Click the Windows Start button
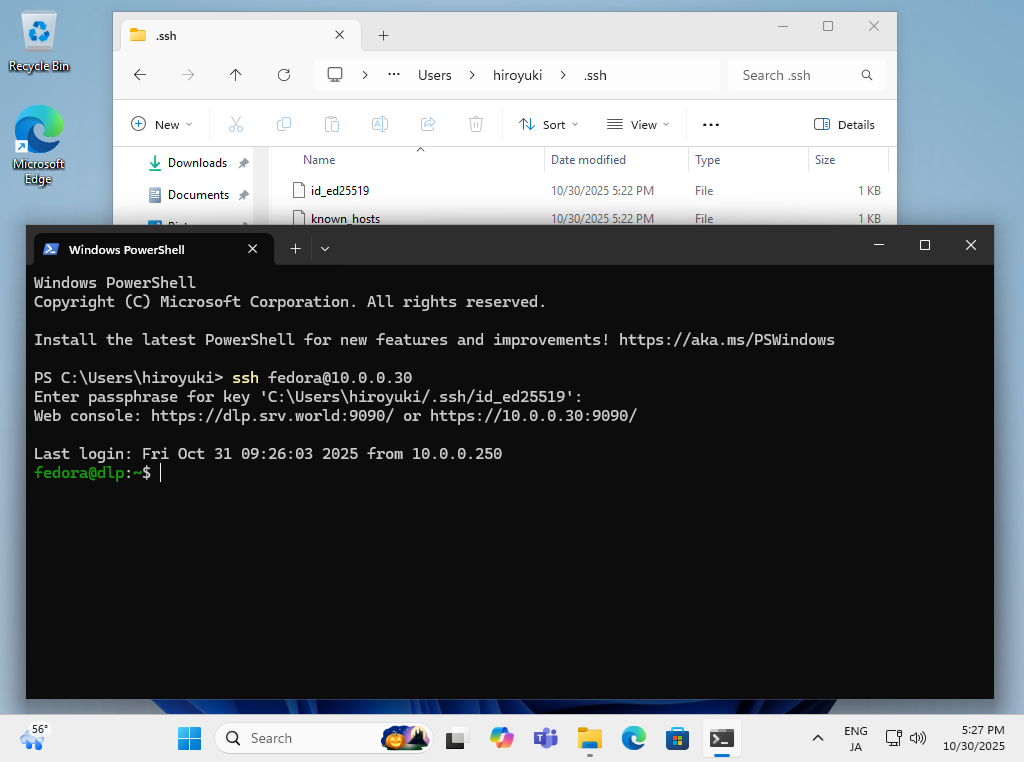The height and width of the screenshot is (762, 1024). point(189,739)
